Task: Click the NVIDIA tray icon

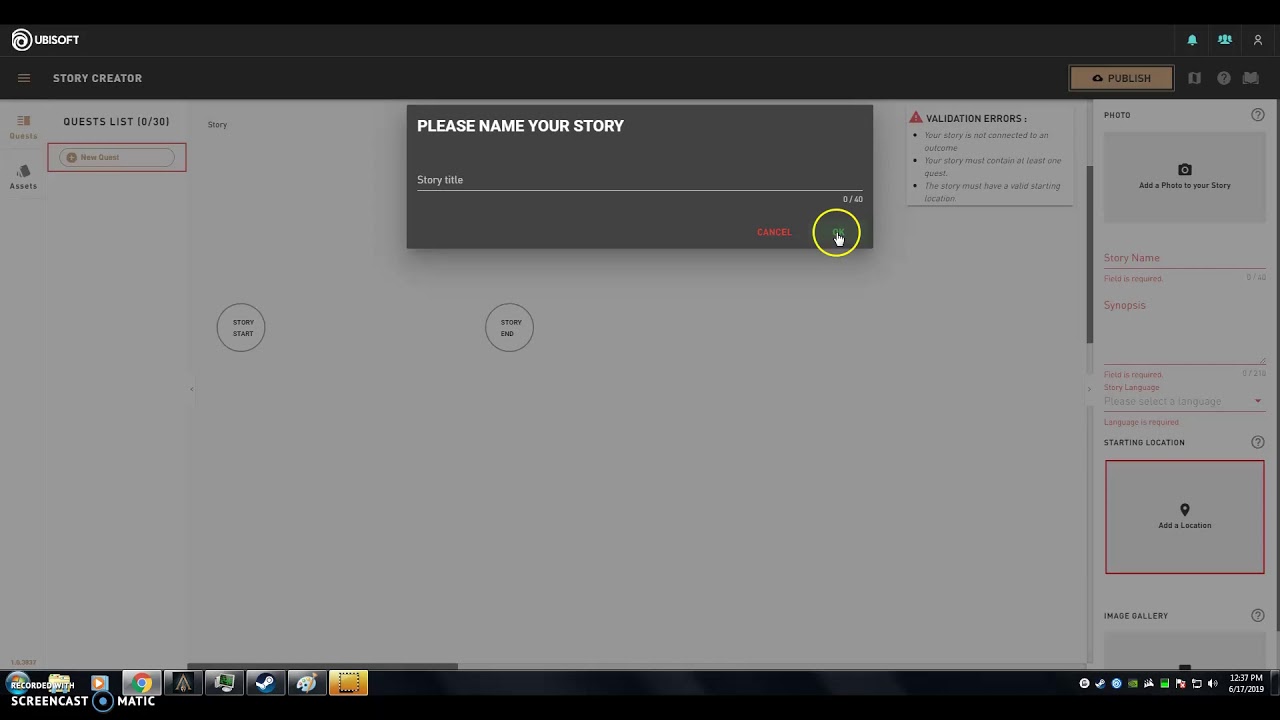Action: (1133, 684)
